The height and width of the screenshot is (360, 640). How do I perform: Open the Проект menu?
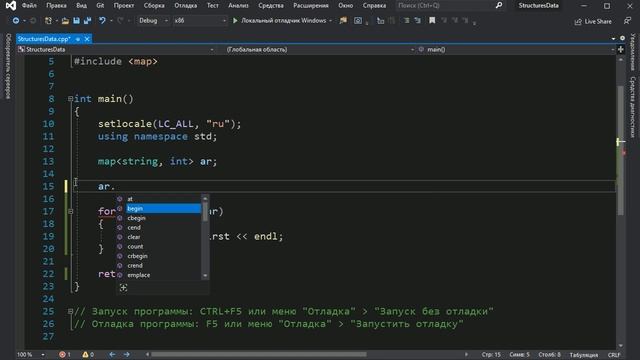point(124,5)
